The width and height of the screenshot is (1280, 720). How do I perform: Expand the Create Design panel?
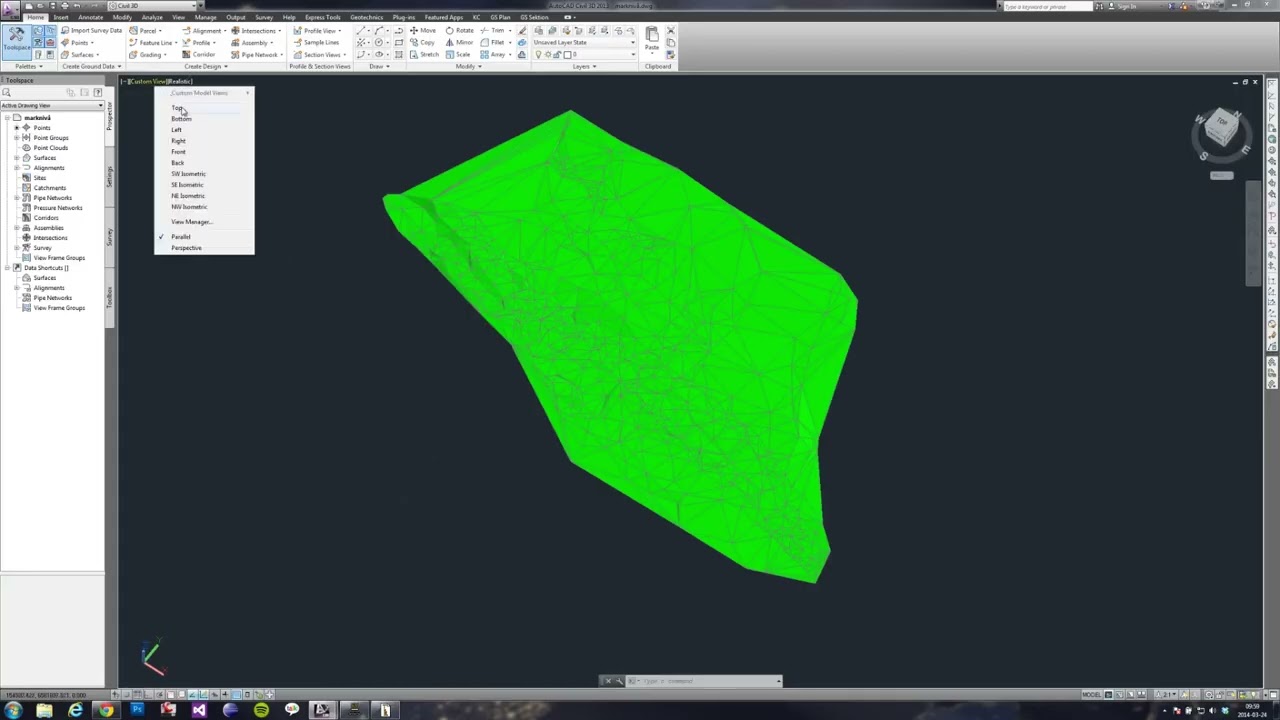click(206, 67)
